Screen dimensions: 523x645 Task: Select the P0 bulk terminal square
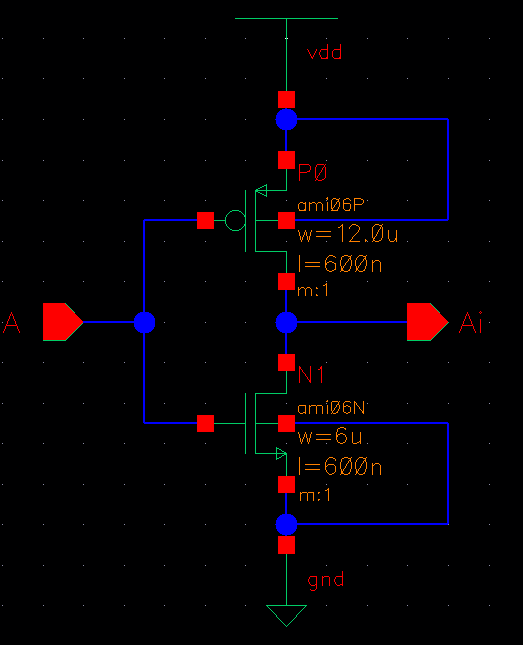[x=286, y=220]
